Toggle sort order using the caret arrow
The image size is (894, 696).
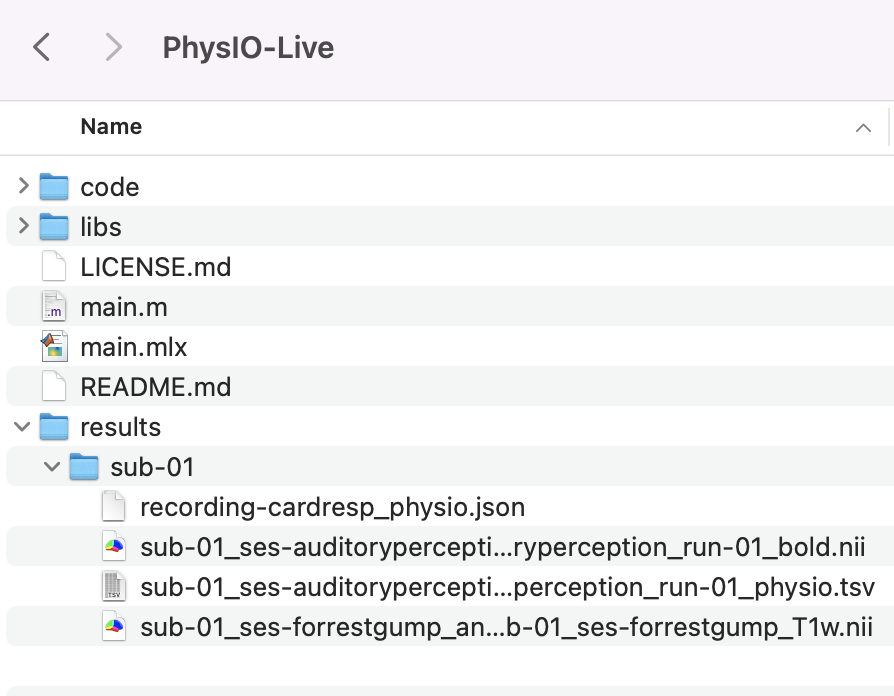click(x=862, y=128)
